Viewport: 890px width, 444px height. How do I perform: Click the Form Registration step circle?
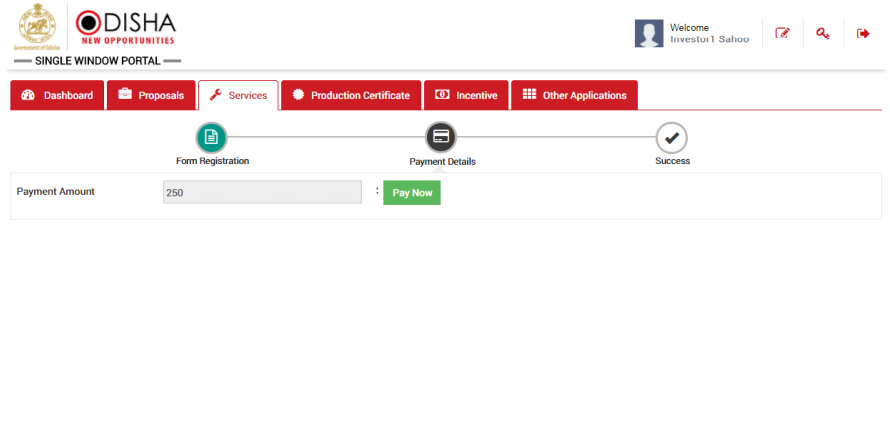click(x=211, y=137)
